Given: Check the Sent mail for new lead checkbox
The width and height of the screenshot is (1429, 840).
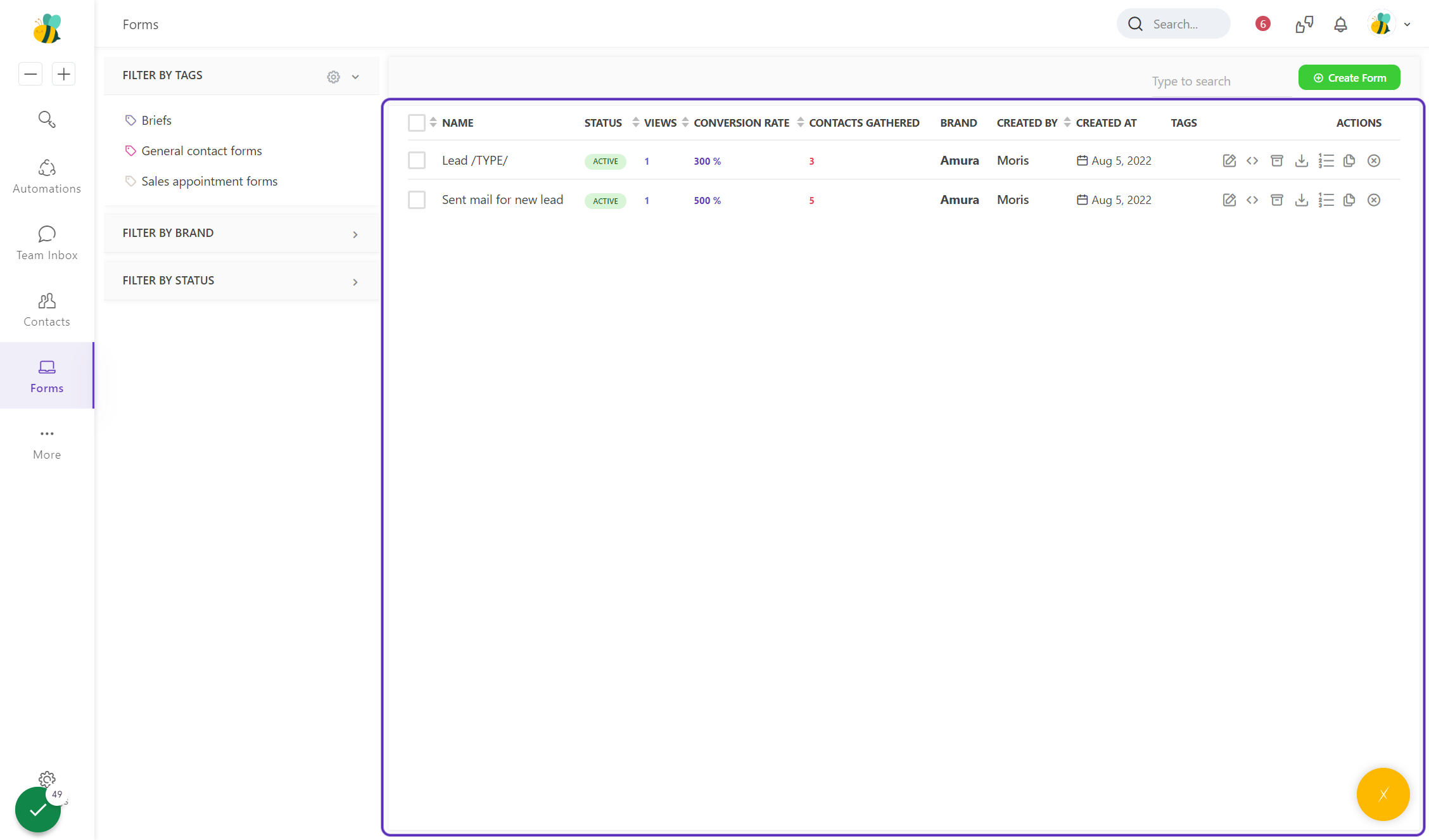Looking at the screenshot, I should pyautogui.click(x=417, y=200).
